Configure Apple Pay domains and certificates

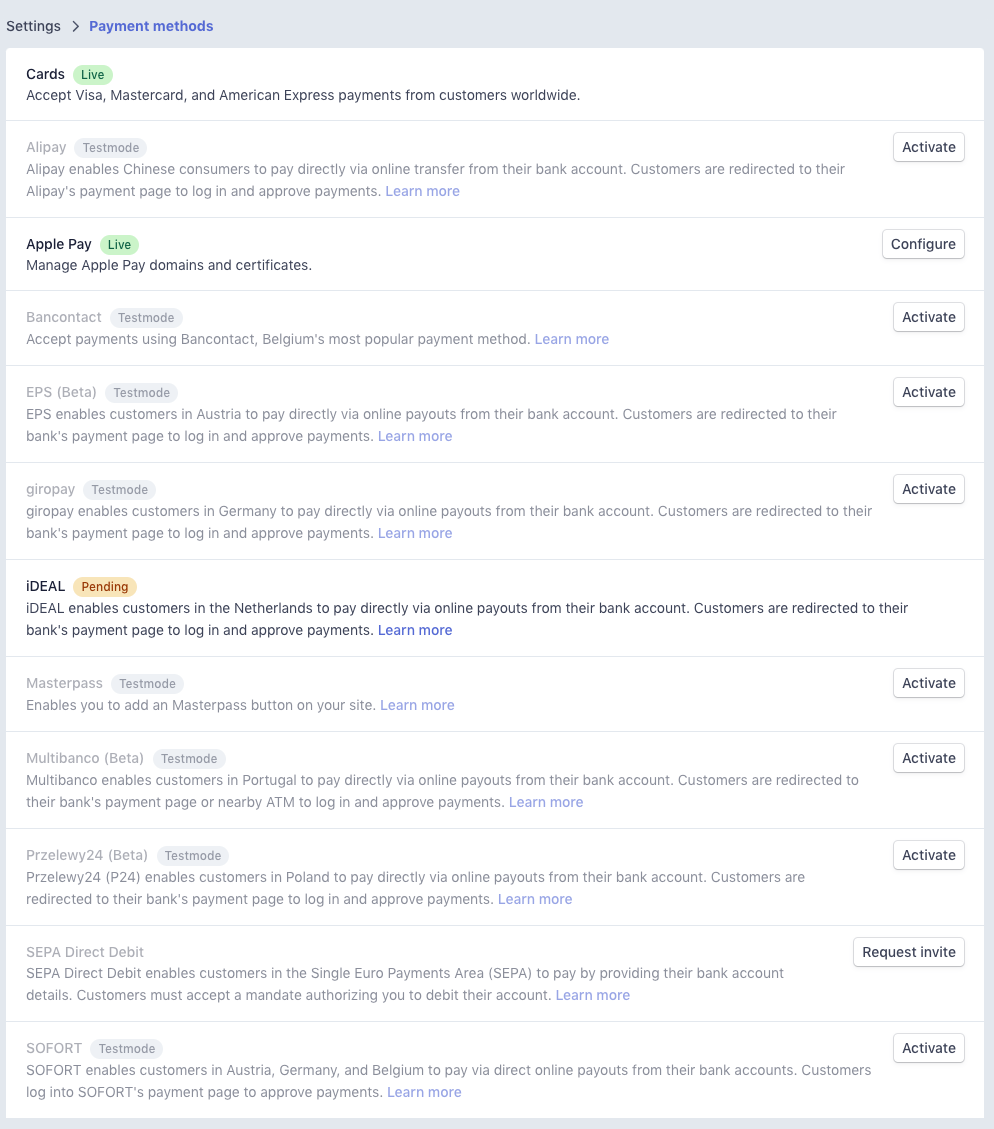[x=922, y=244]
